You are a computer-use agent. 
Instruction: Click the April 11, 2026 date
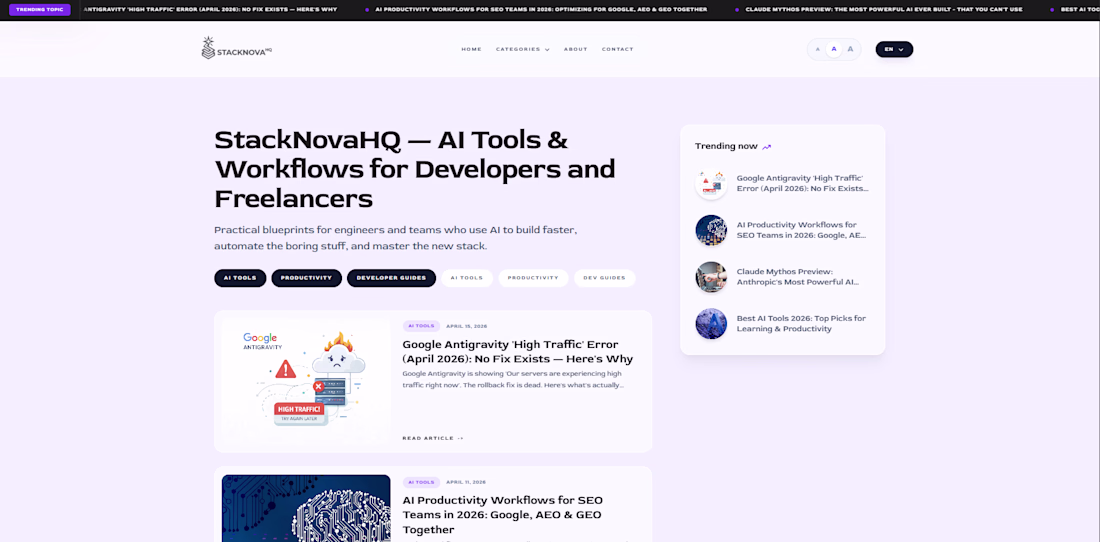(466, 482)
